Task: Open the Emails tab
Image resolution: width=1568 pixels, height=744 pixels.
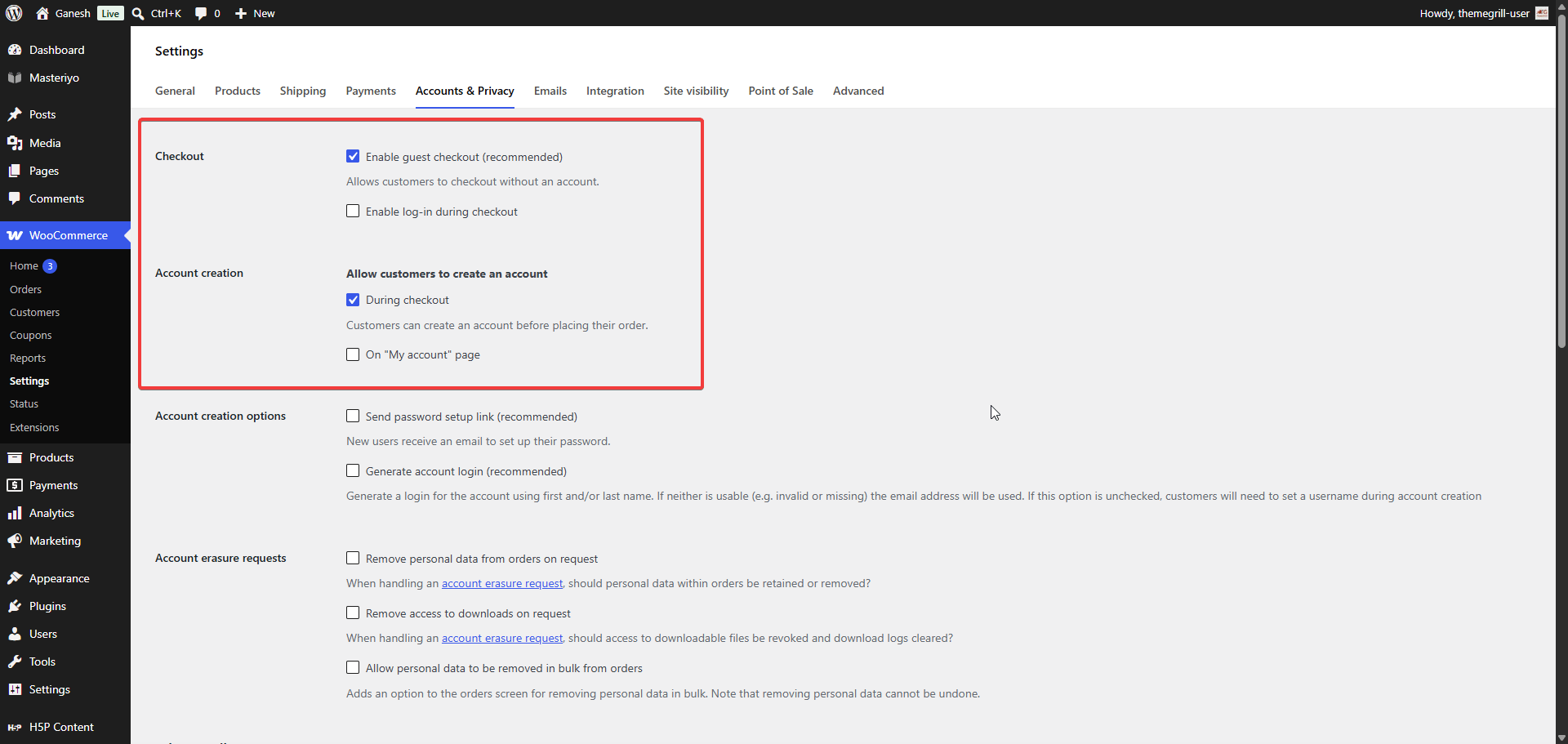Action: pos(550,91)
